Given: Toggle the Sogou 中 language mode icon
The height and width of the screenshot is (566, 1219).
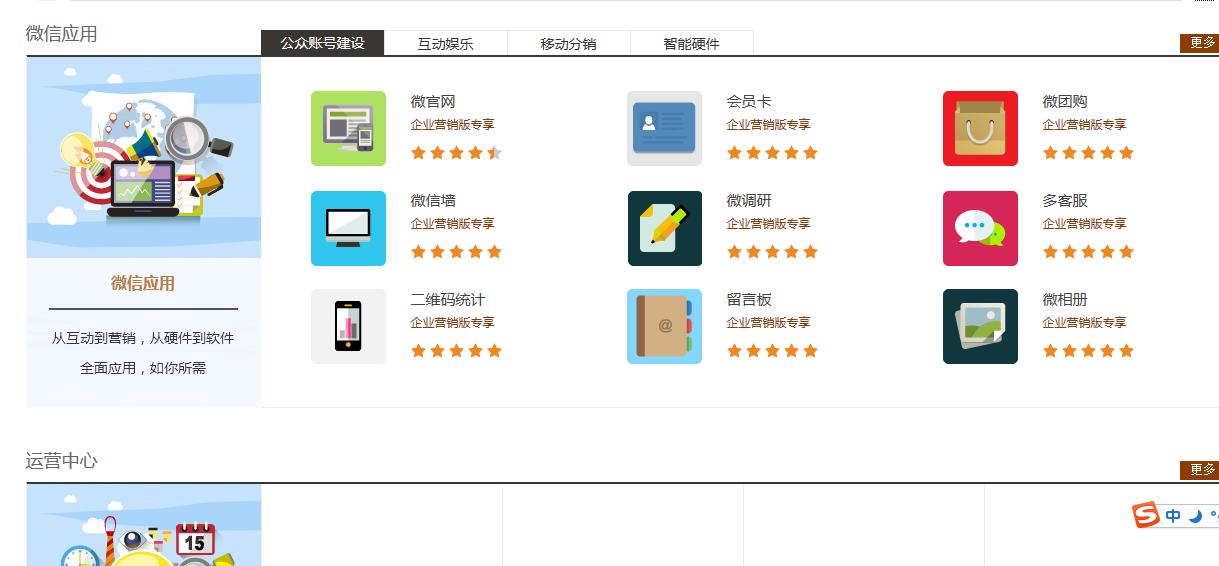Looking at the screenshot, I should [x=1173, y=516].
